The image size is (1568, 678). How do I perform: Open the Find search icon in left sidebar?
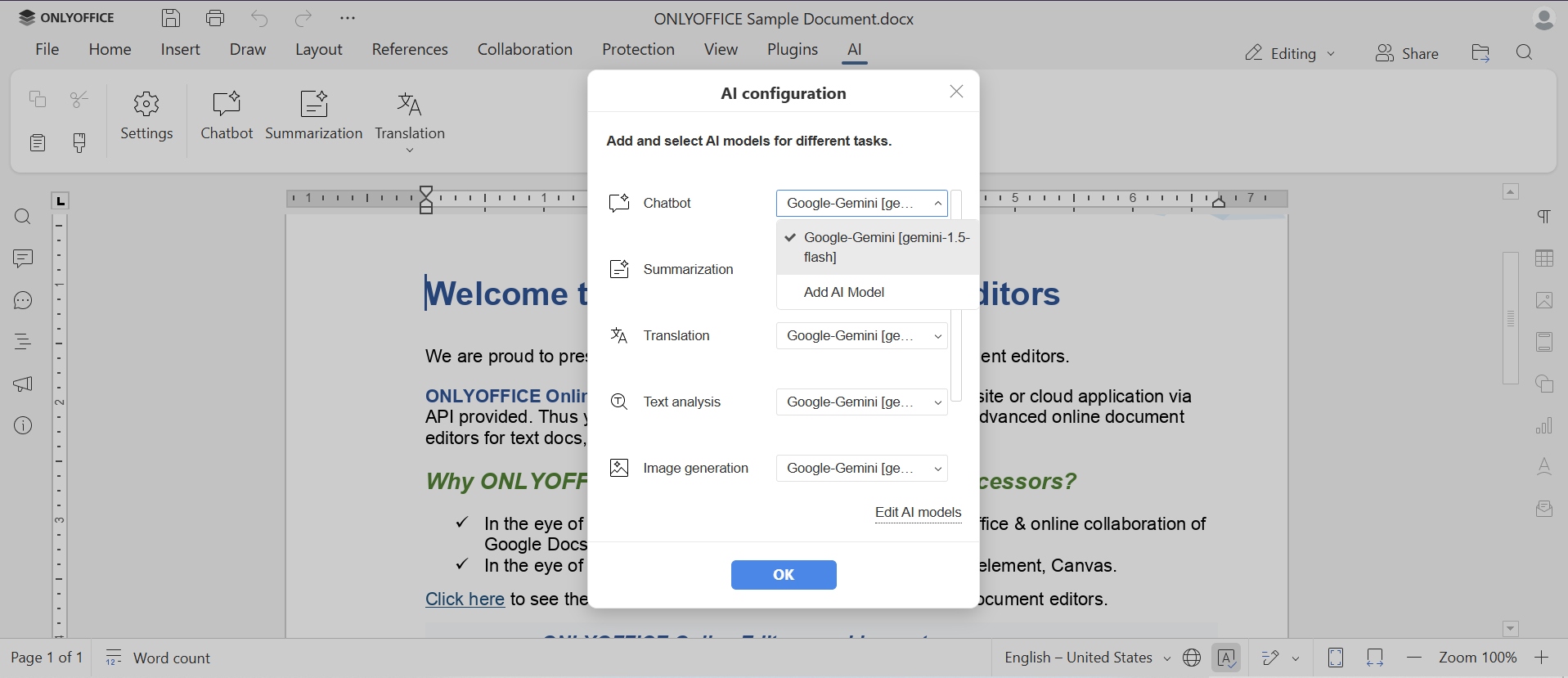(23, 217)
